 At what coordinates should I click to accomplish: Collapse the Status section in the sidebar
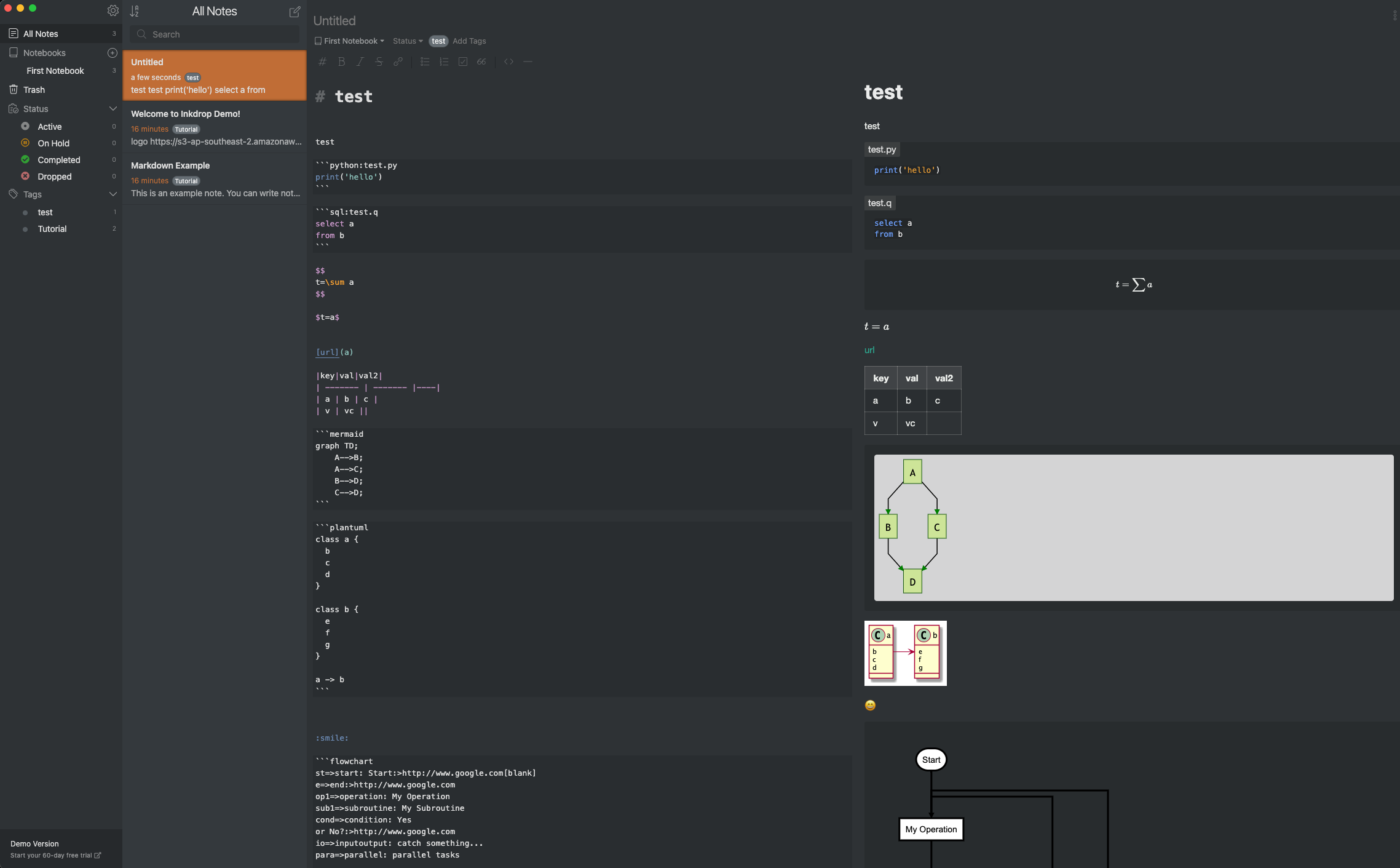[113, 109]
